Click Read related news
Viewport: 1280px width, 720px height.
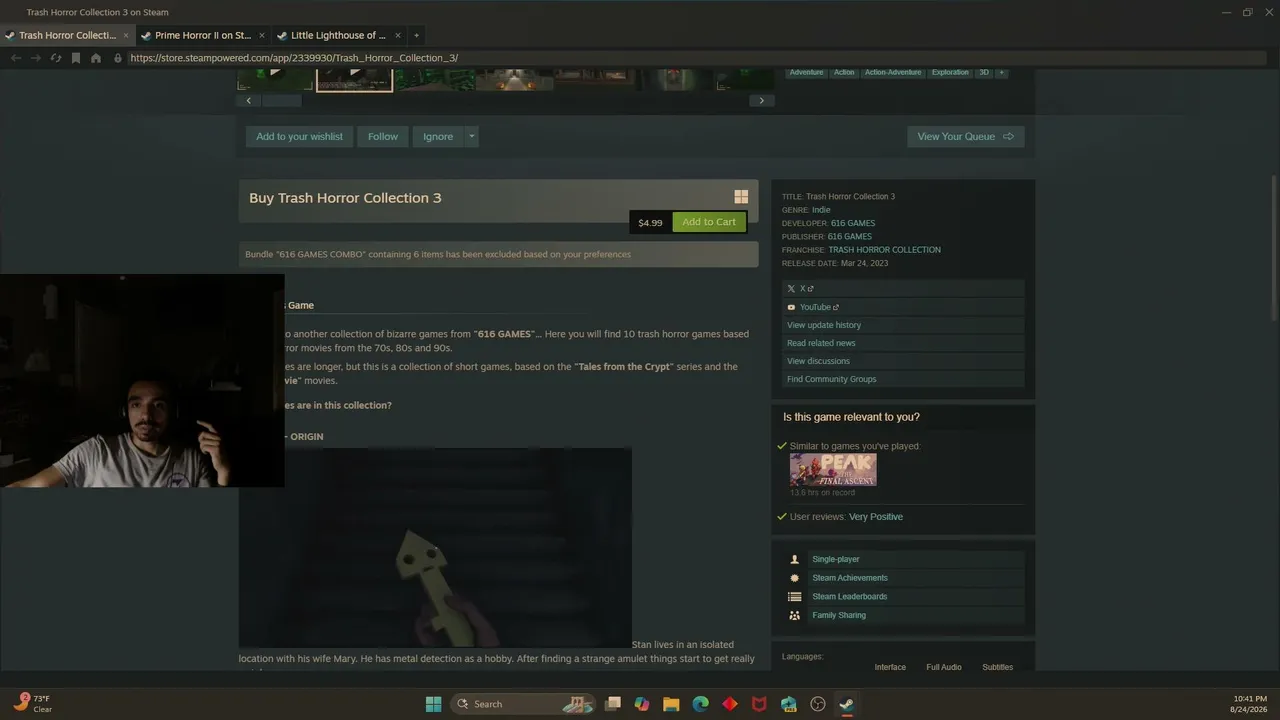[x=903, y=343]
